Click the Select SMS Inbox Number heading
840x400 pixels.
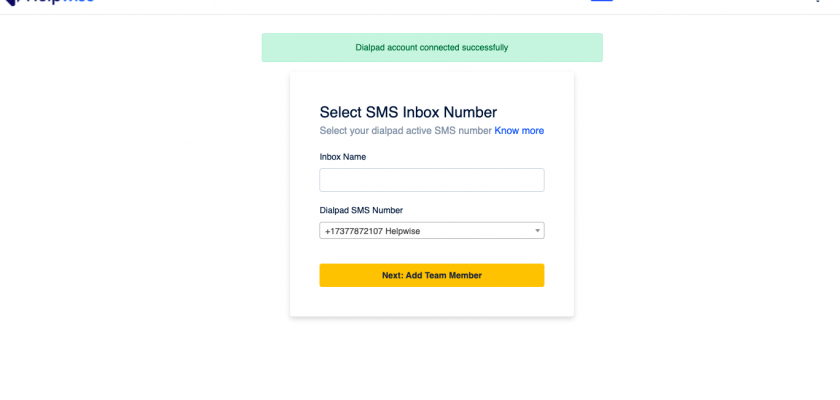[408, 112]
